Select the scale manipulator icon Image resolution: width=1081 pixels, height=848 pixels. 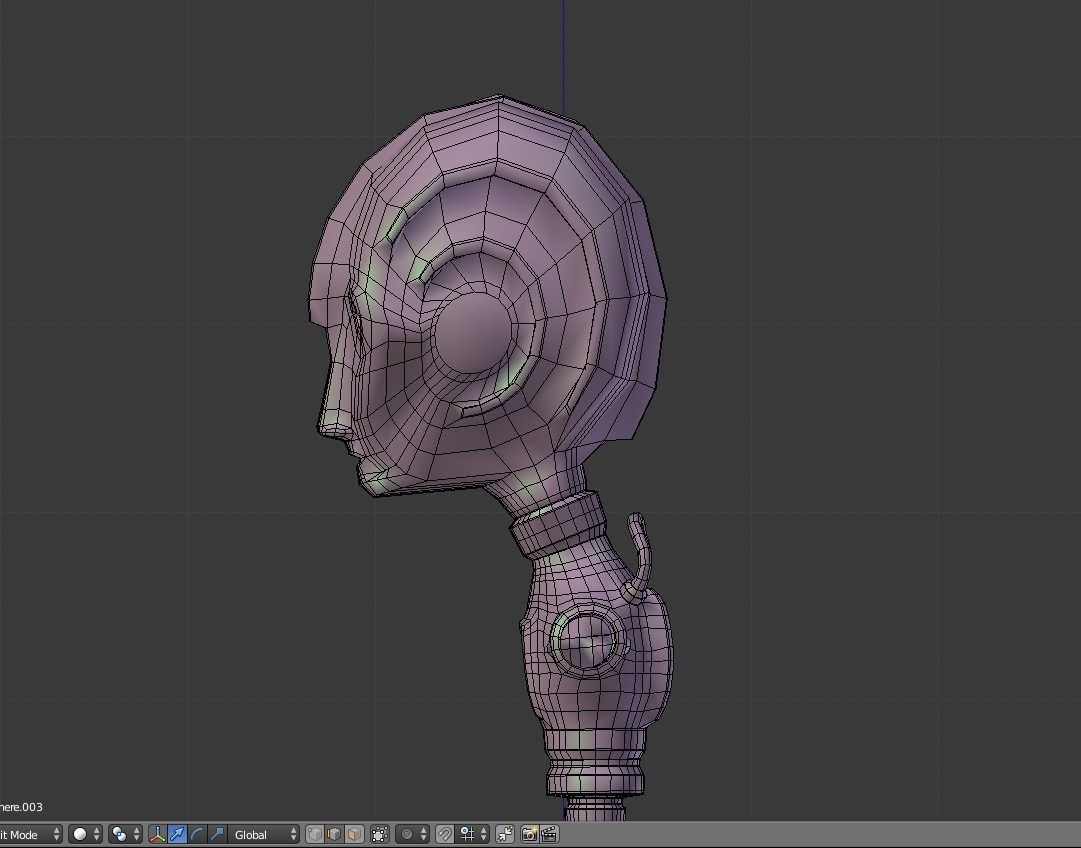tap(215, 833)
